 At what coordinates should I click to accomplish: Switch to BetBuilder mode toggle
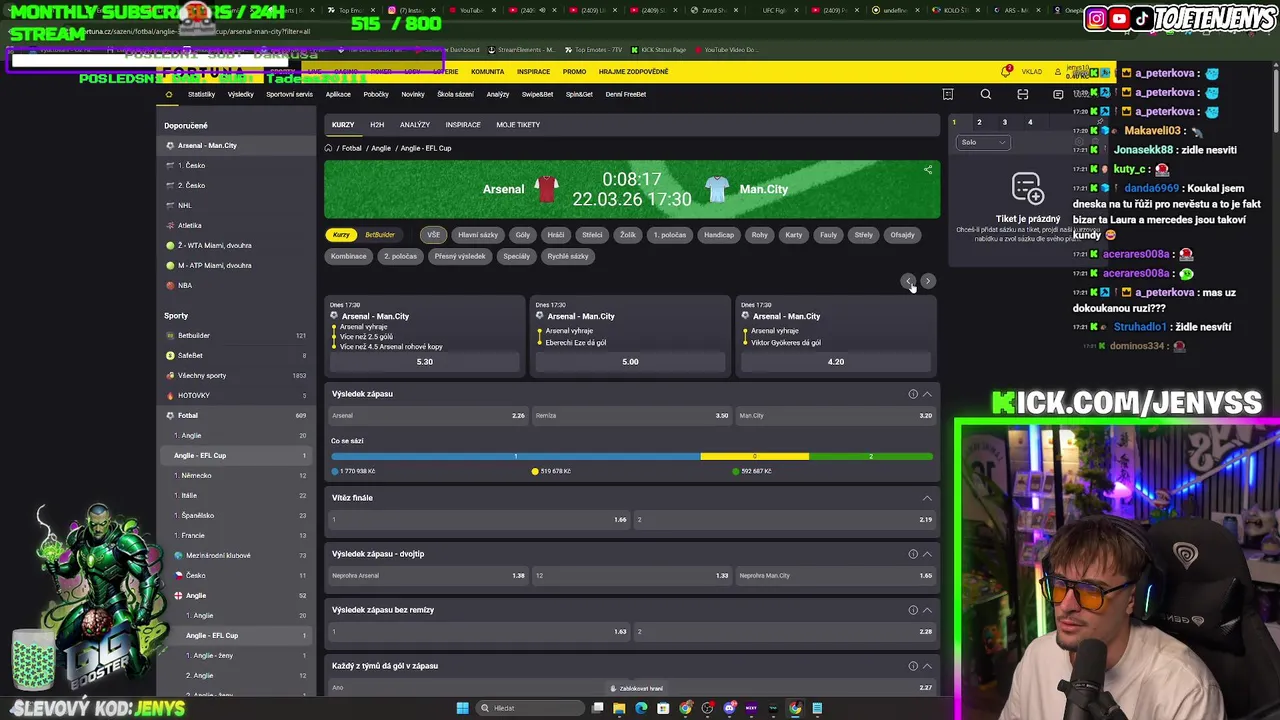380,235
